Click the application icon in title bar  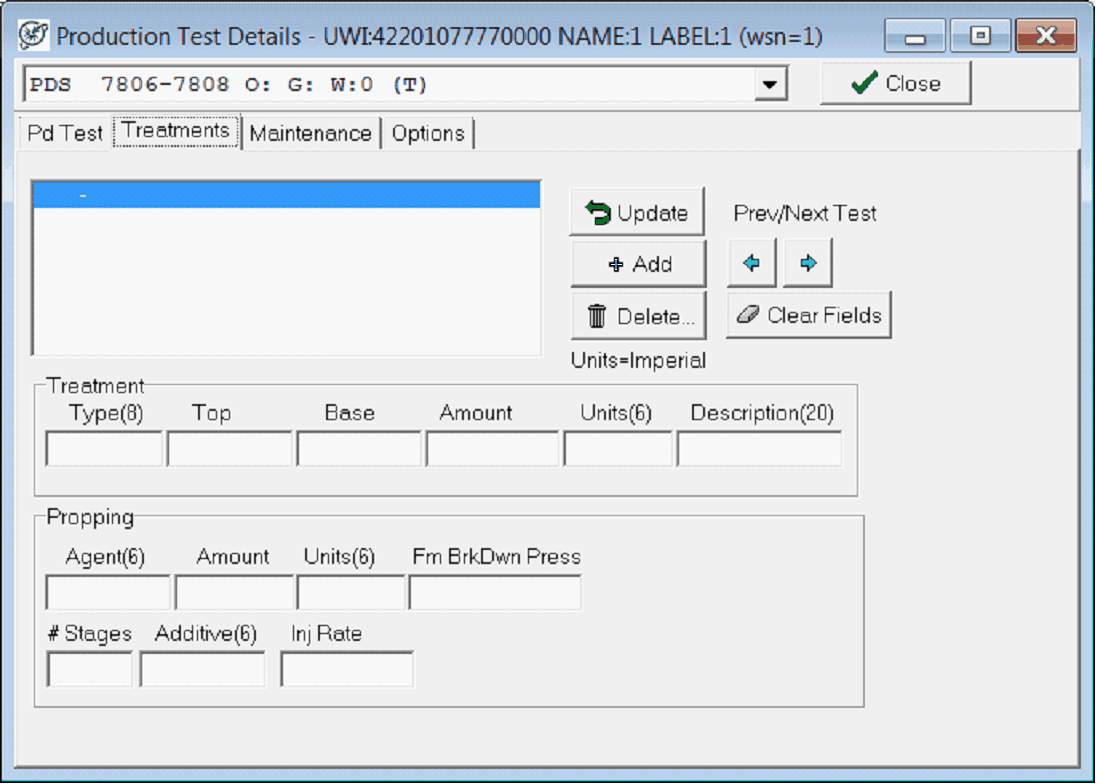34,37
